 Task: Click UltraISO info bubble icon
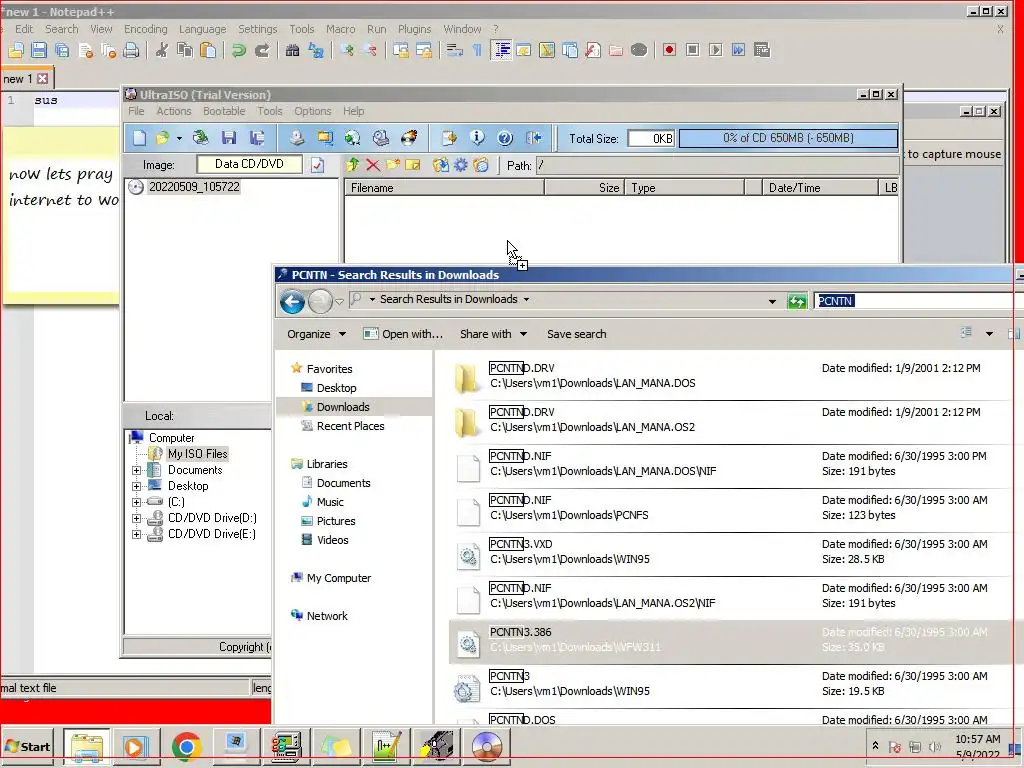477,138
